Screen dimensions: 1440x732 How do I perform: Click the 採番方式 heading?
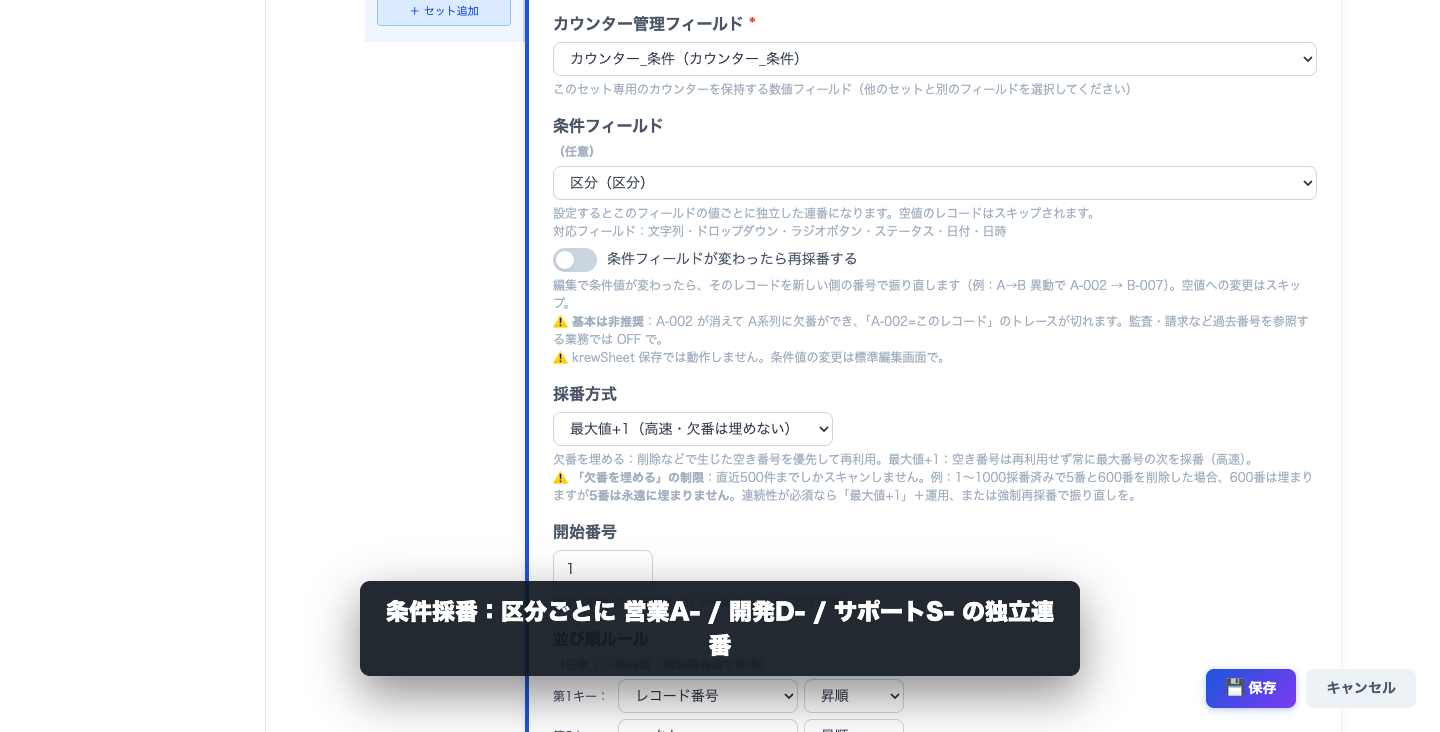(x=585, y=394)
